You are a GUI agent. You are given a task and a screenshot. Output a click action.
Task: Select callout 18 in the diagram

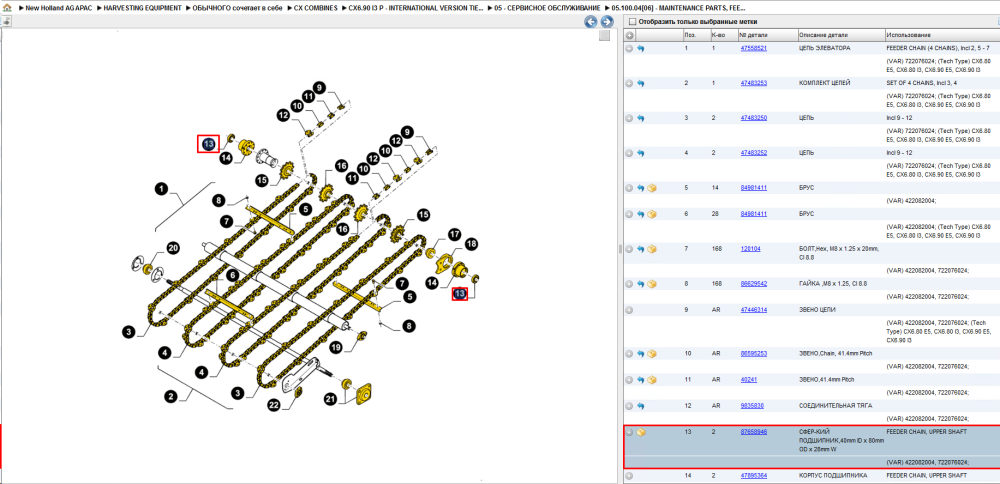pos(471,244)
